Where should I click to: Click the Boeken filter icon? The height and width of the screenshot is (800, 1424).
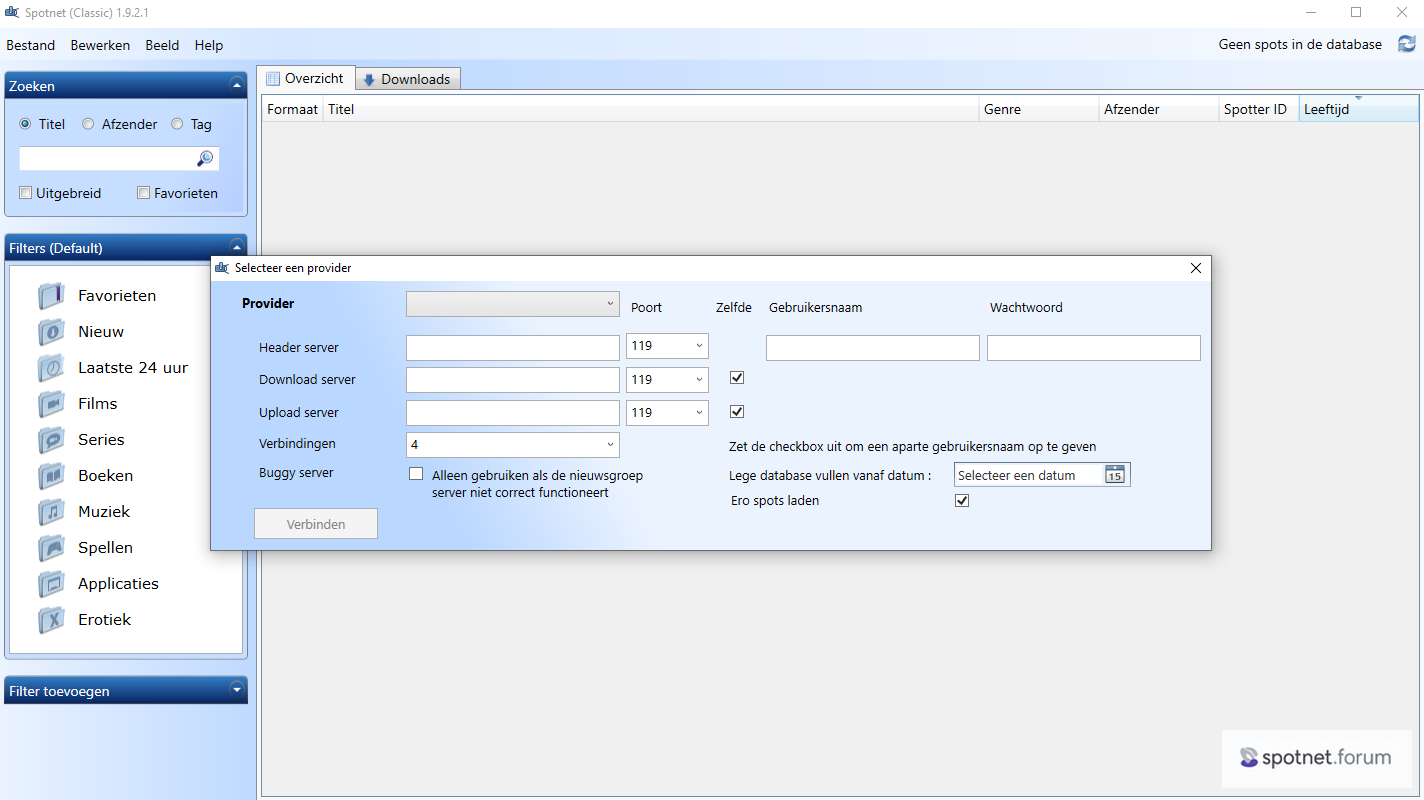click(51, 475)
